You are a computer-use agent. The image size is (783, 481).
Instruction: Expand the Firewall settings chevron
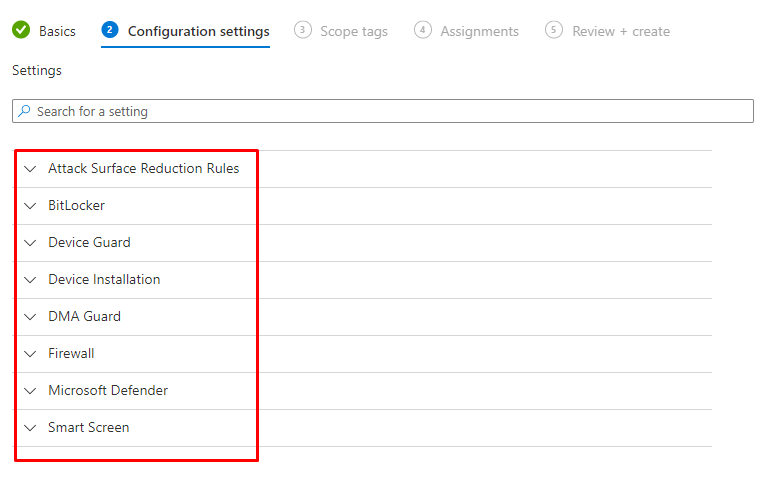click(x=30, y=354)
